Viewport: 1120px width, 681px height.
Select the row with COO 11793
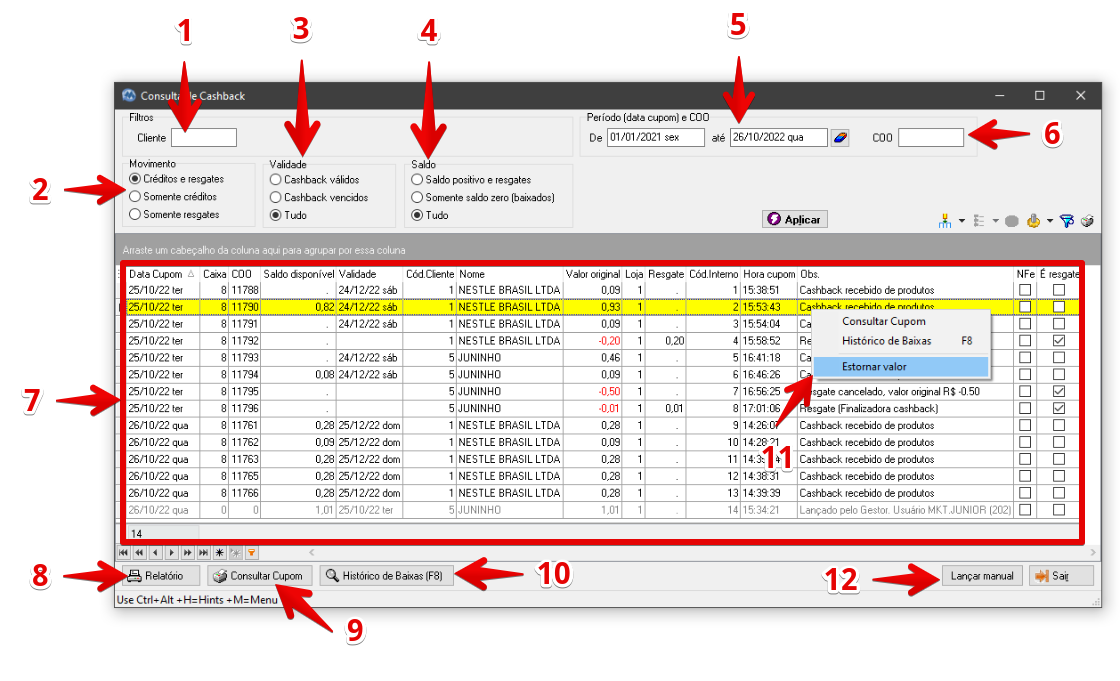pyautogui.click(x=602, y=357)
